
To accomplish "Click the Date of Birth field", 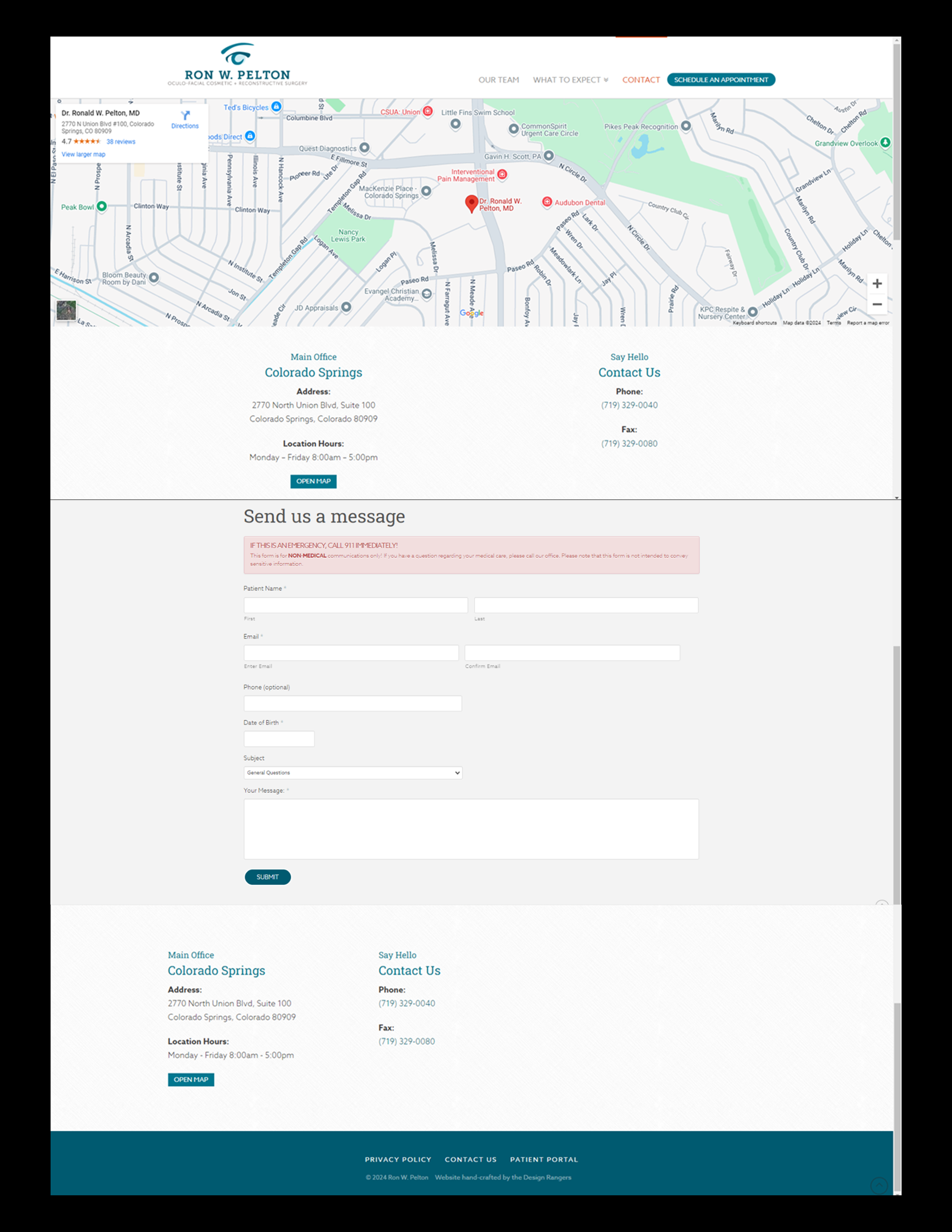I will click(279, 739).
